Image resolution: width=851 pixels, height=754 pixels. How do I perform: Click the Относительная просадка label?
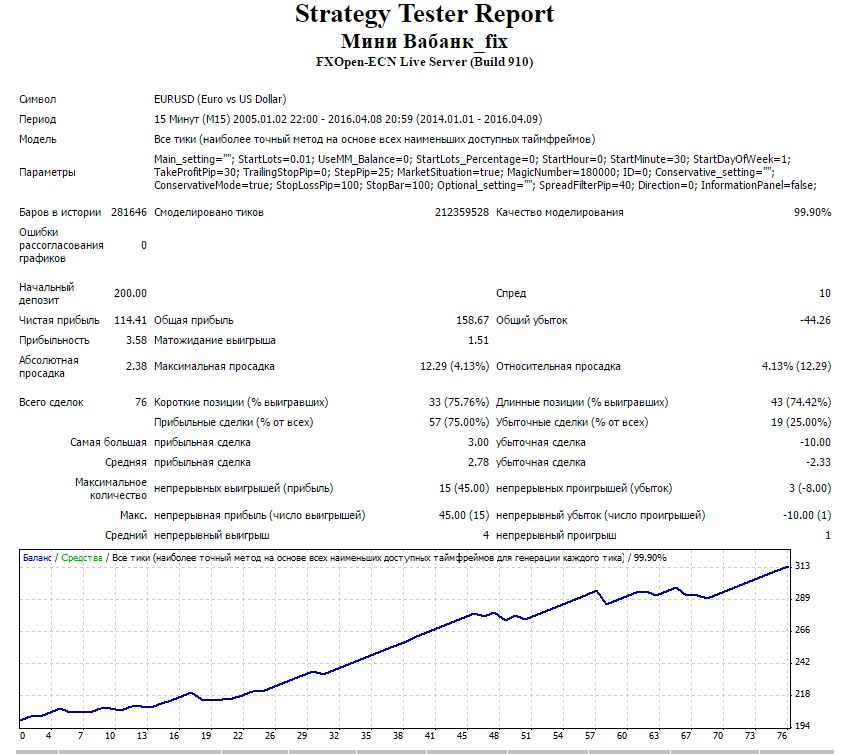pos(558,366)
